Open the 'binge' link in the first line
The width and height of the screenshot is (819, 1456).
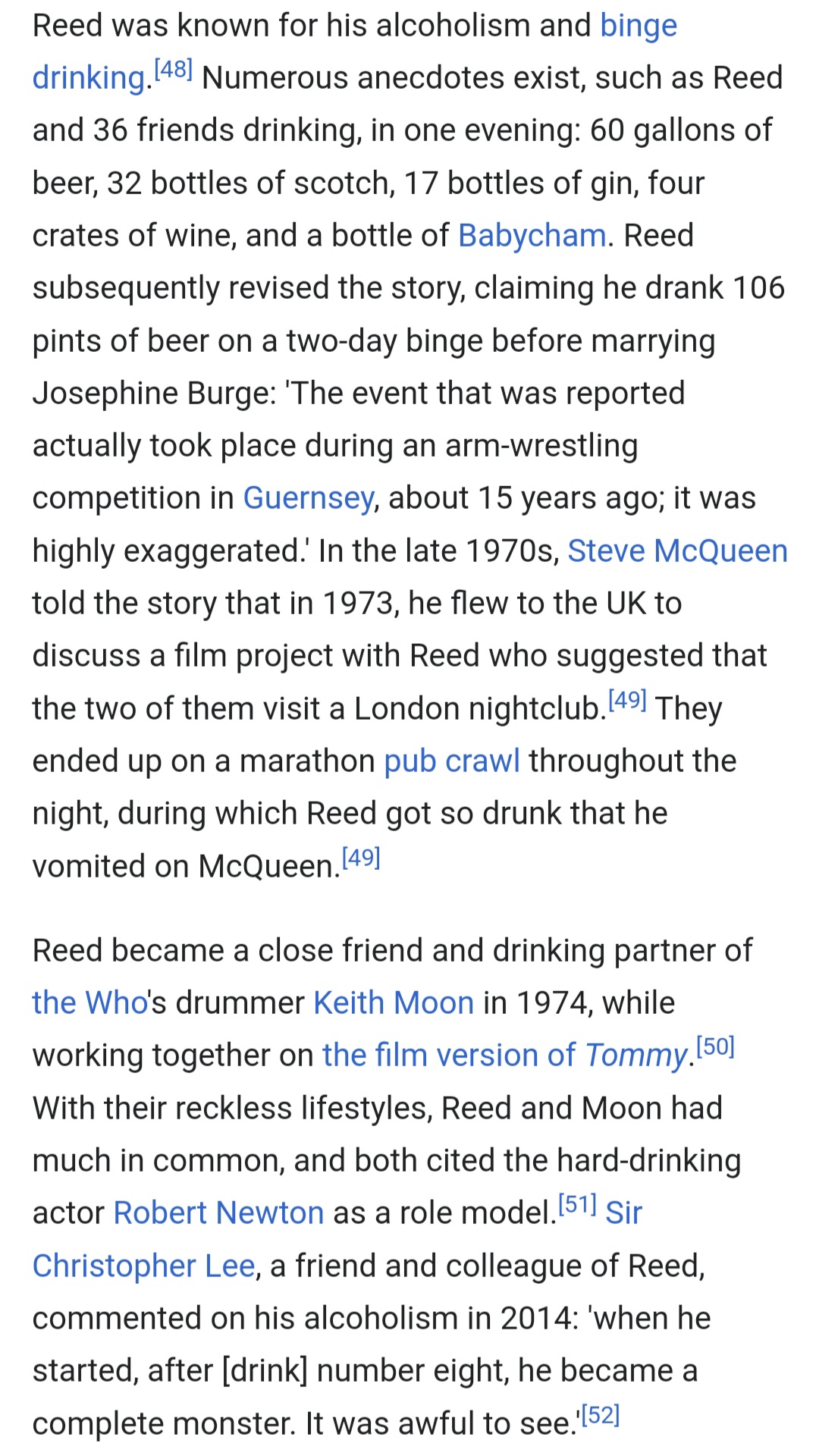click(639, 27)
